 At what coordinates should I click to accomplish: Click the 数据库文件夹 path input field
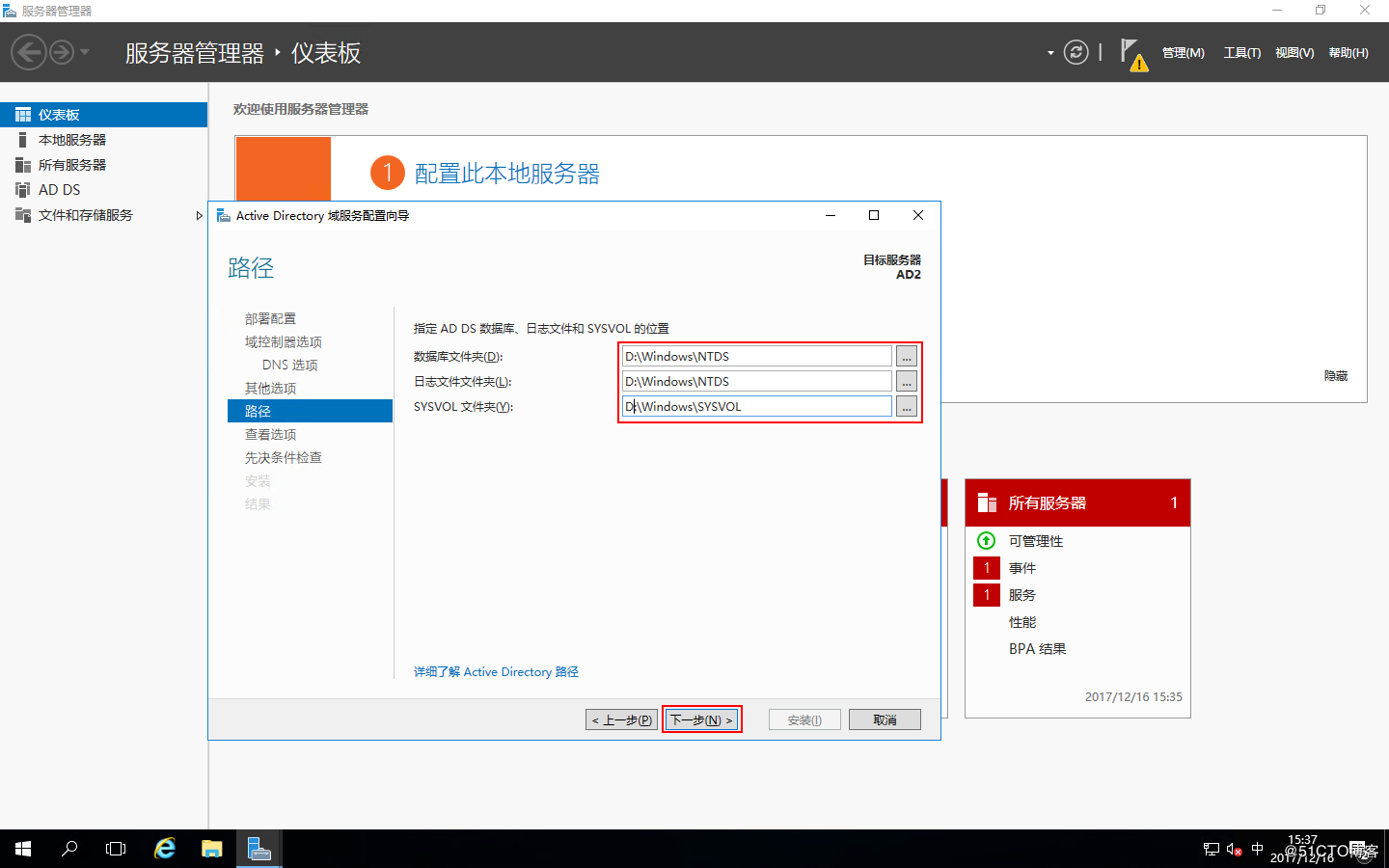[756, 356]
